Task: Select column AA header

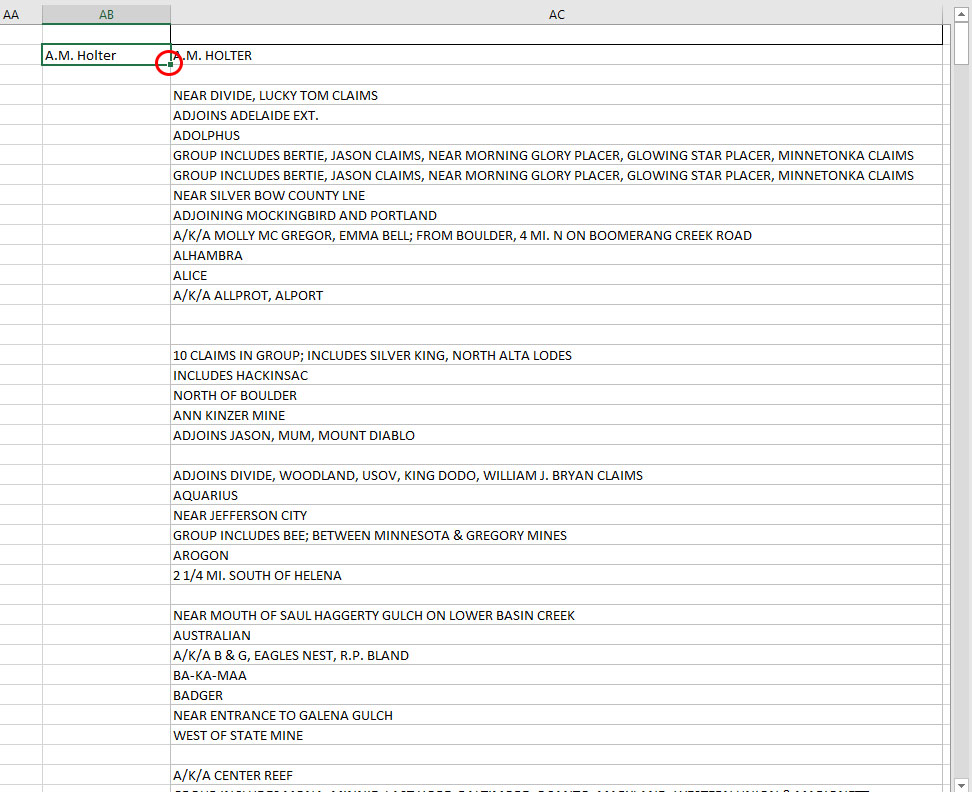Action: tap(12, 15)
